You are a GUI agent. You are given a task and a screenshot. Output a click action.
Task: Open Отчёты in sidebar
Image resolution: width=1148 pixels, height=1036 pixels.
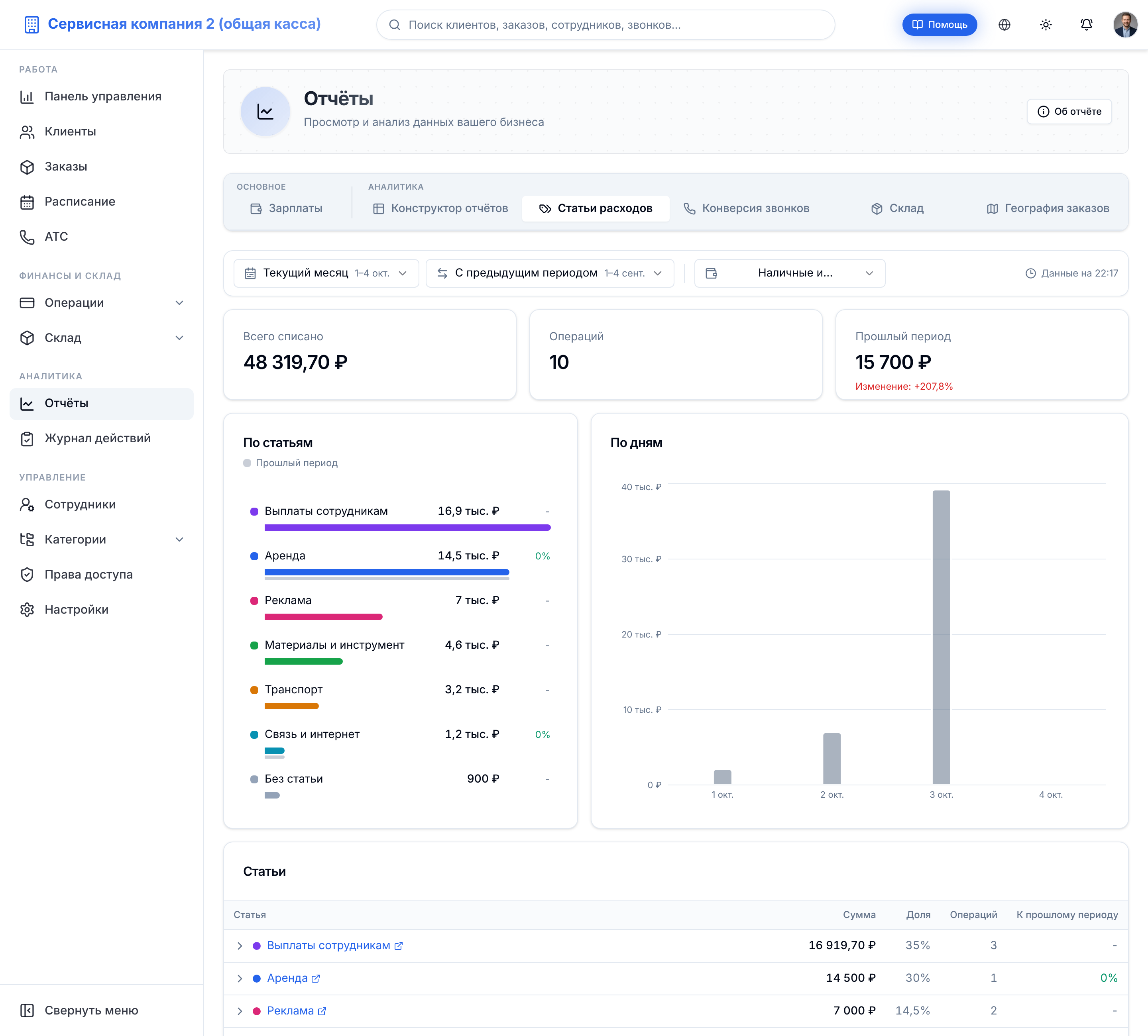coord(101,404)
